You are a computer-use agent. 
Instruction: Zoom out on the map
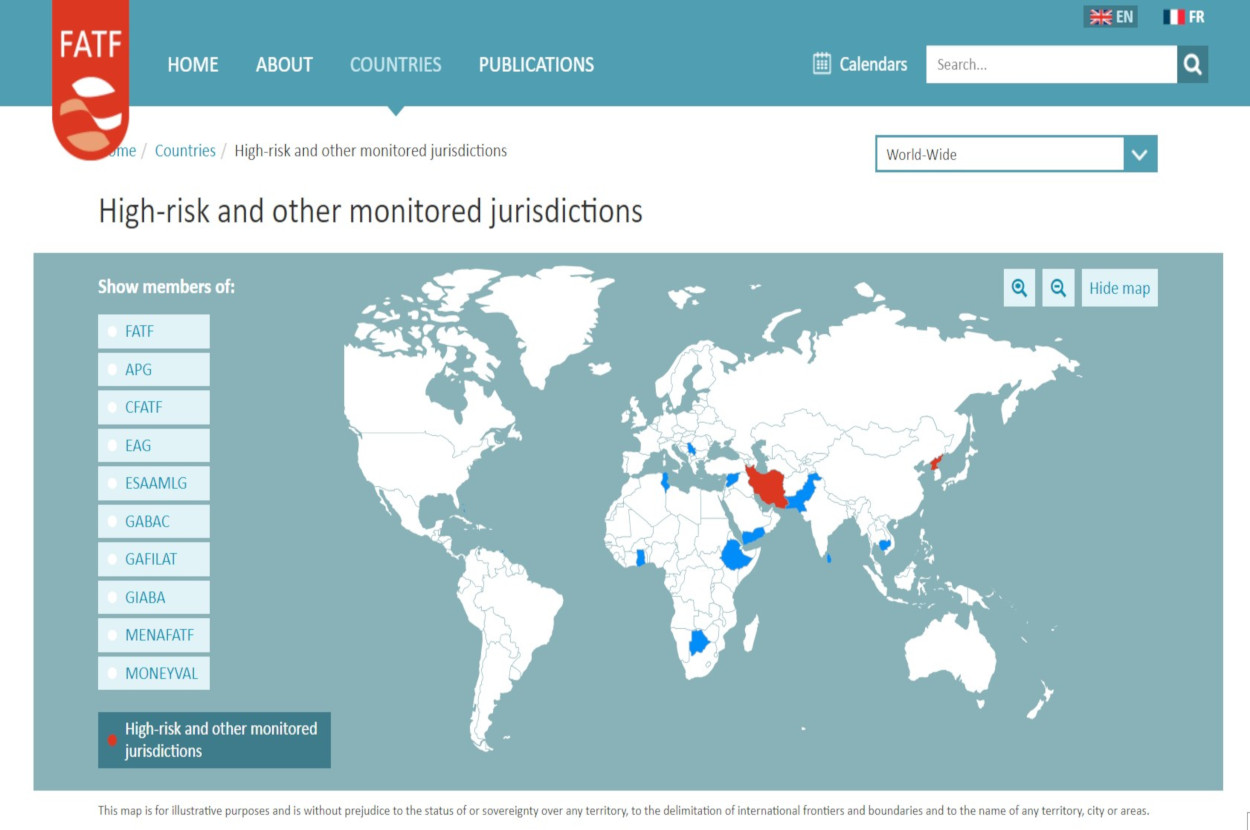[x=1058, y=288]
